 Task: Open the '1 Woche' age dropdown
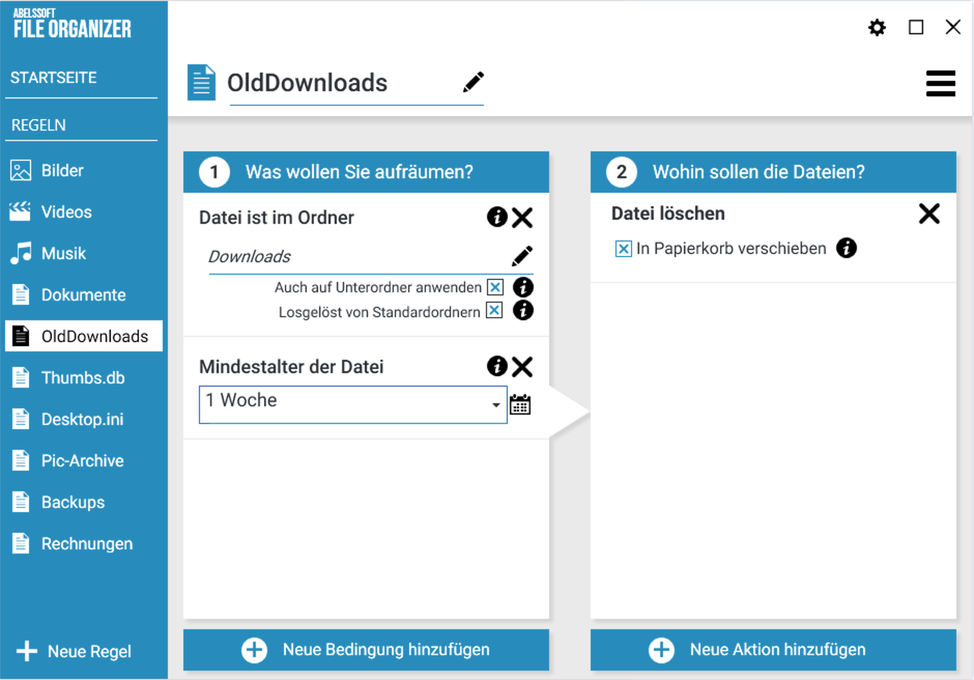click(x=496, y=404)
